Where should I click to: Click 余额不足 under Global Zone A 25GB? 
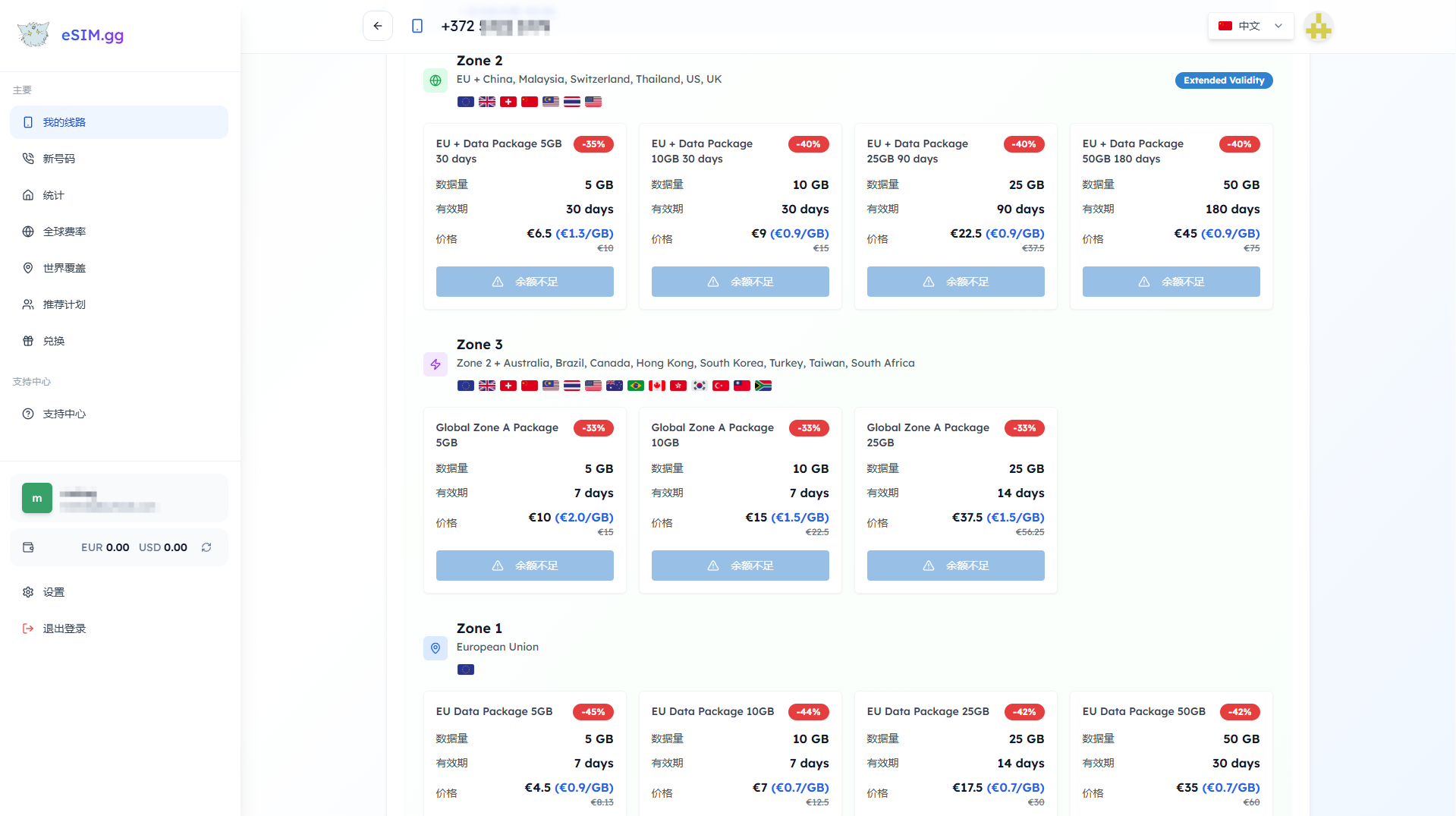pyautogui.click(x=955, y=566)
